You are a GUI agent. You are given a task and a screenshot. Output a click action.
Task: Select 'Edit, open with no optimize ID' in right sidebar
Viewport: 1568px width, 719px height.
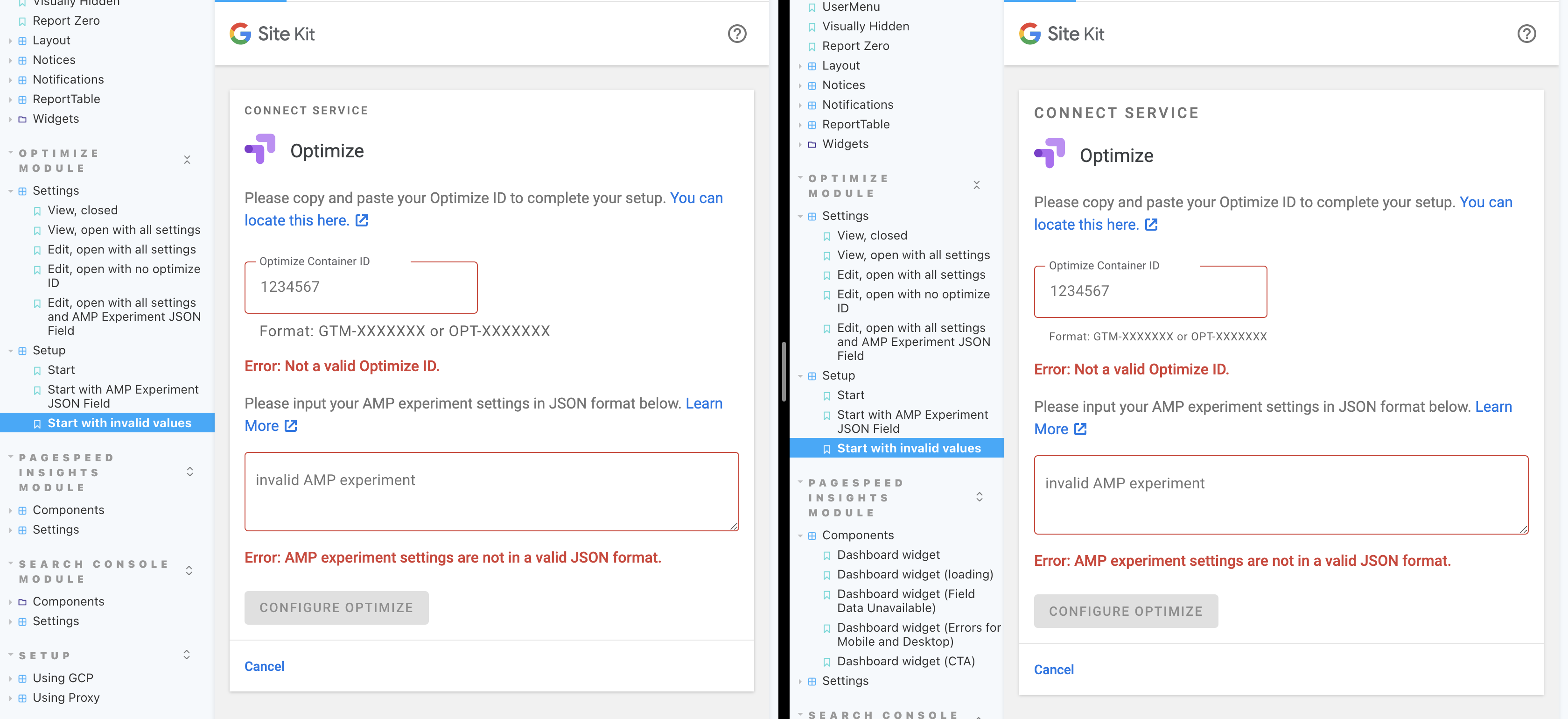pyautogui.click(x=913, y=301)
